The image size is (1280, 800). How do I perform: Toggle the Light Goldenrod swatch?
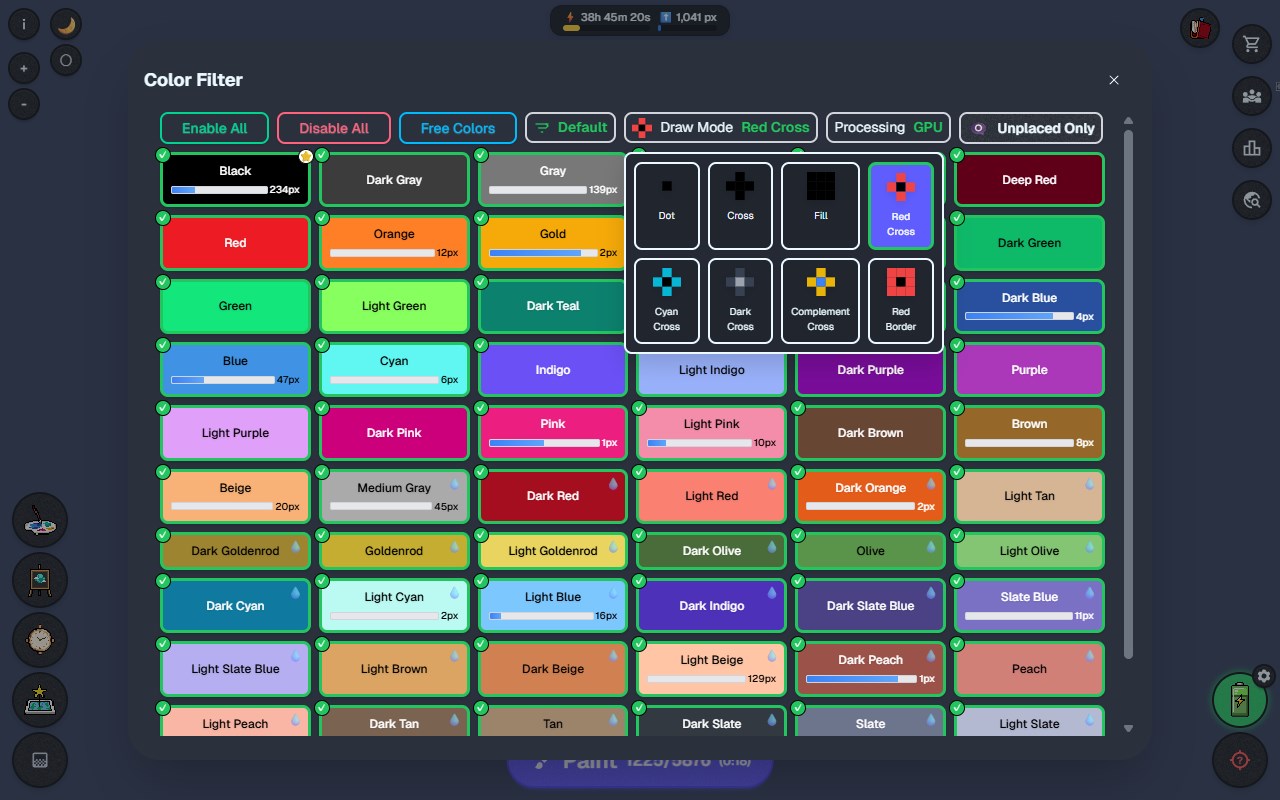click(x=553, y=551)
